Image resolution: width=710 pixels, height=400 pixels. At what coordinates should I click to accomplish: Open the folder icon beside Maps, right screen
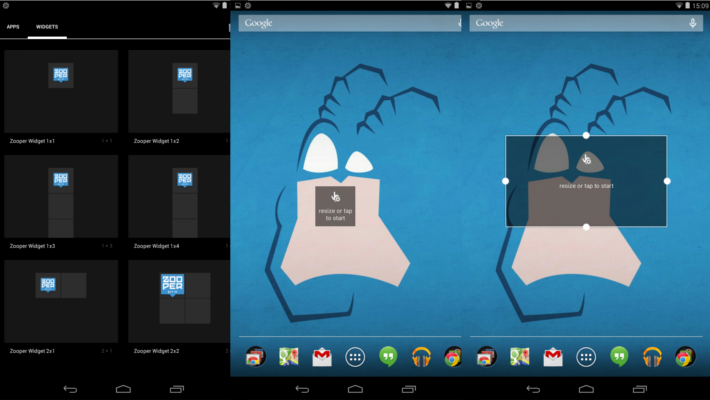[x=486, y=357]
